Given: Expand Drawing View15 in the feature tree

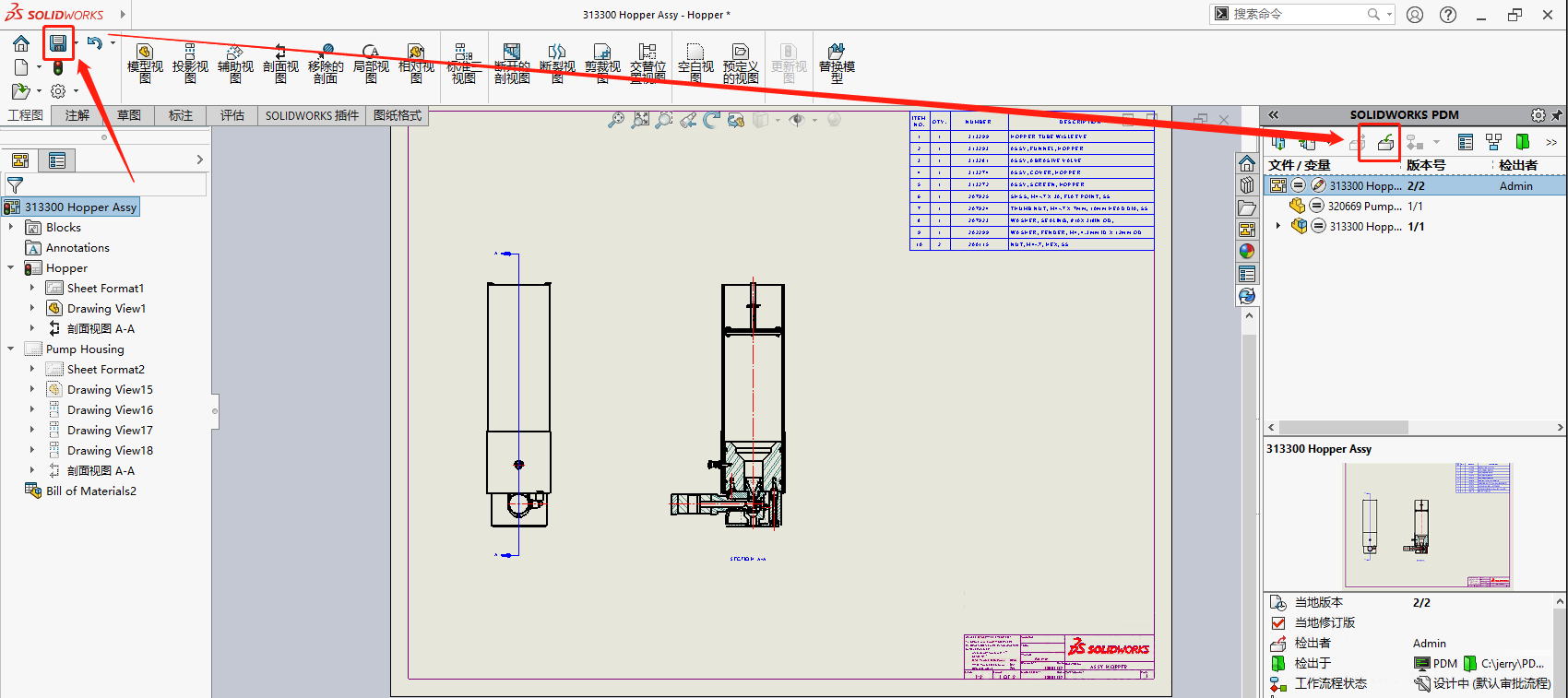Looking at the screenshot, I should tap(32, 390).
